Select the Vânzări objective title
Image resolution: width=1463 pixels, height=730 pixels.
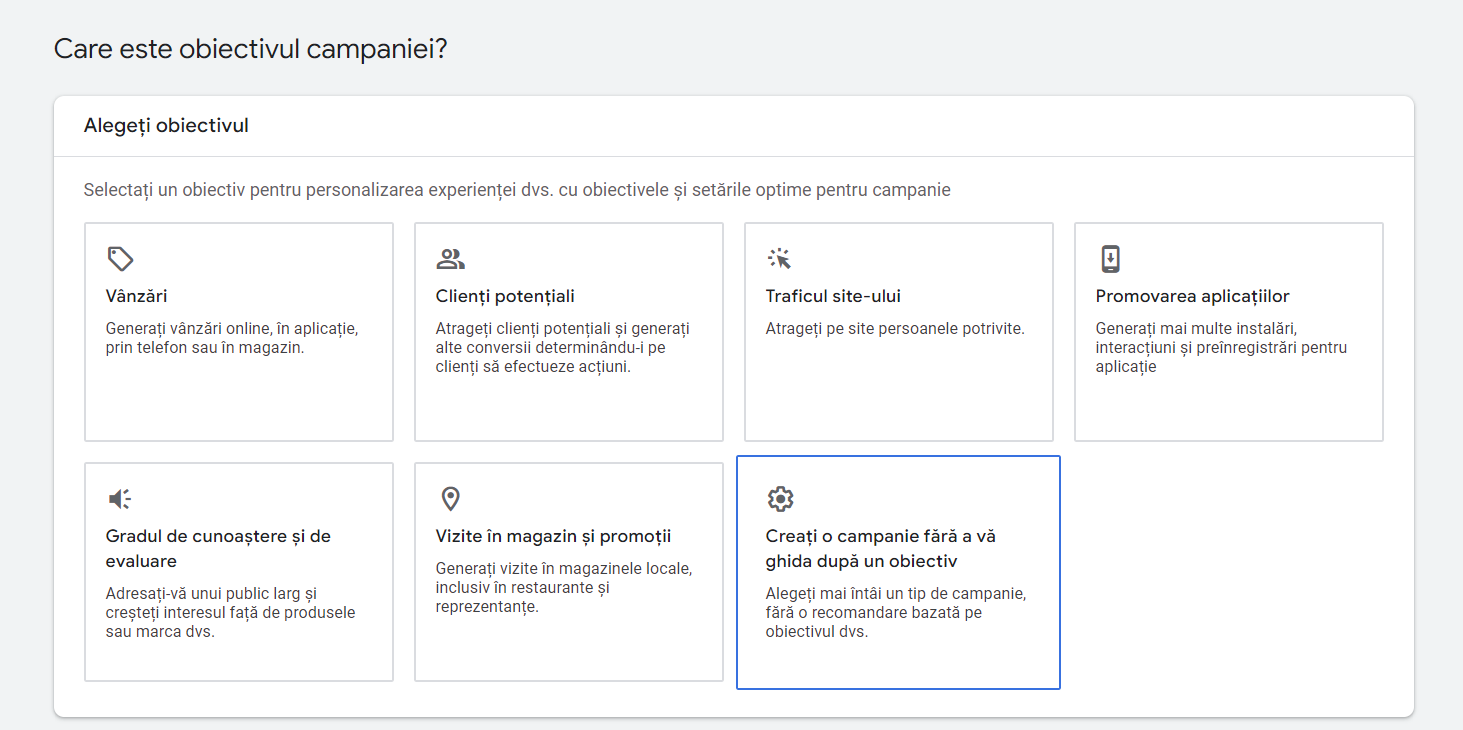pos(136,296)
